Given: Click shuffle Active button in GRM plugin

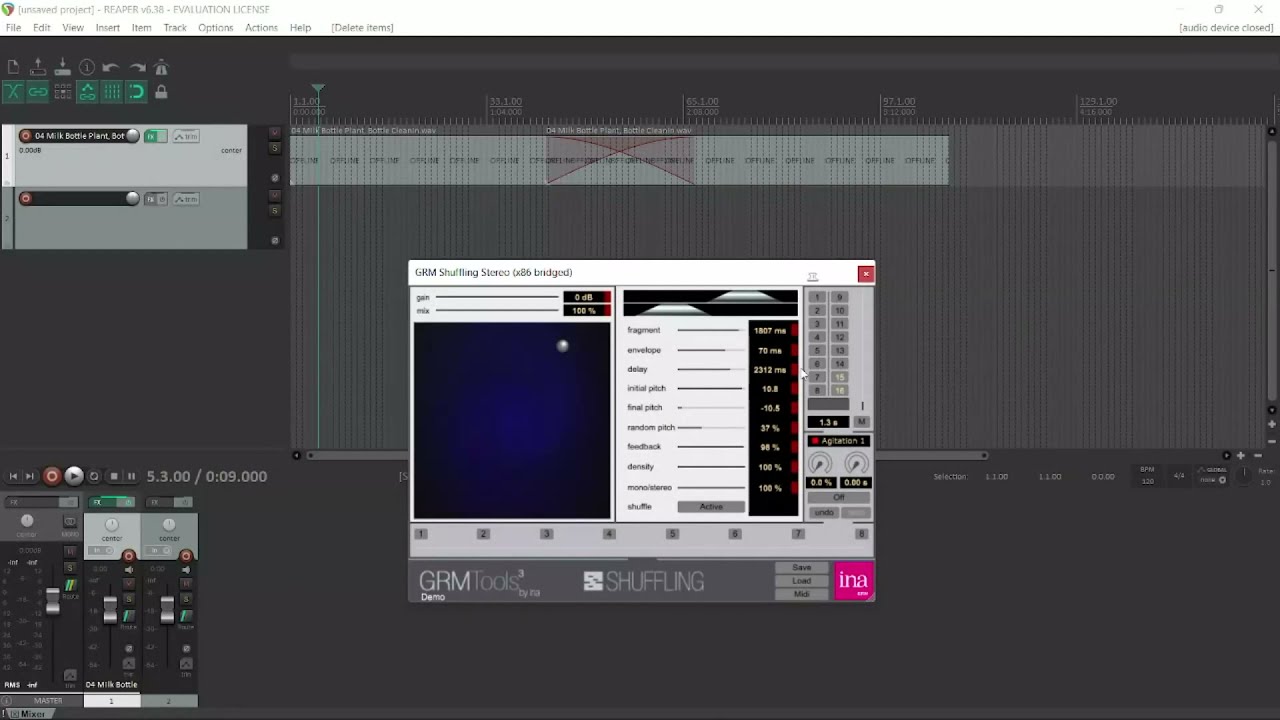Looking at the screenshot, I should coord(711,507).
